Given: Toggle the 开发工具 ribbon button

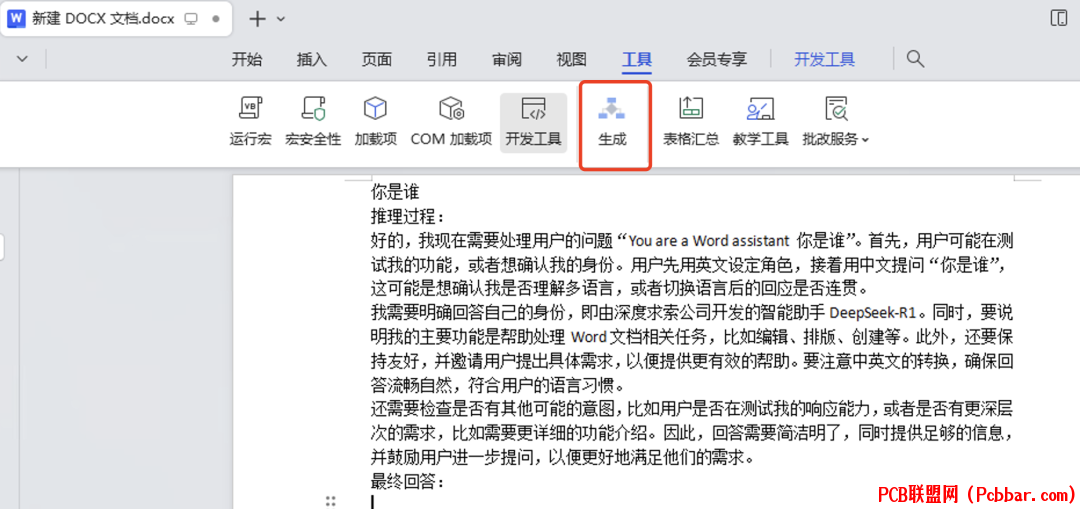Looking at the screenshot, I should click(533, 123).
